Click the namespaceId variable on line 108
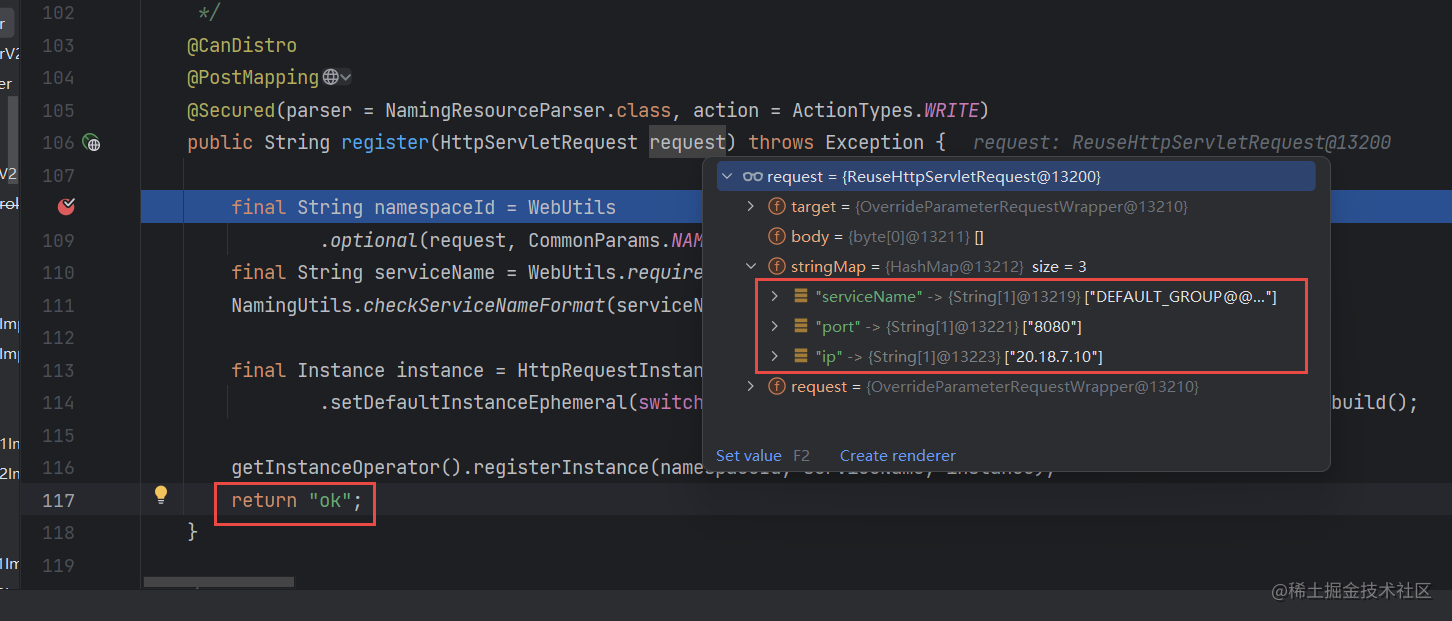This screenshot has width=1452, height=621. (x=435, y=208)
